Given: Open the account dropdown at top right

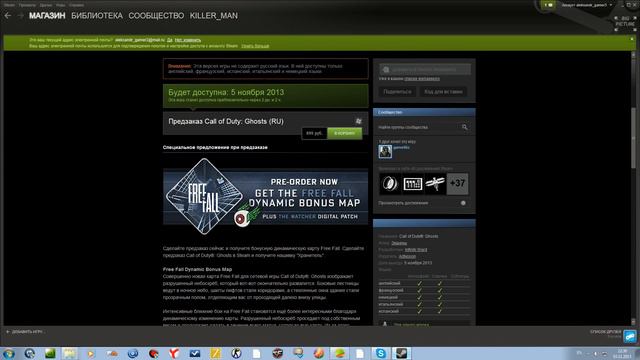Looking at the screenshot, I should (x=587, y=5).
